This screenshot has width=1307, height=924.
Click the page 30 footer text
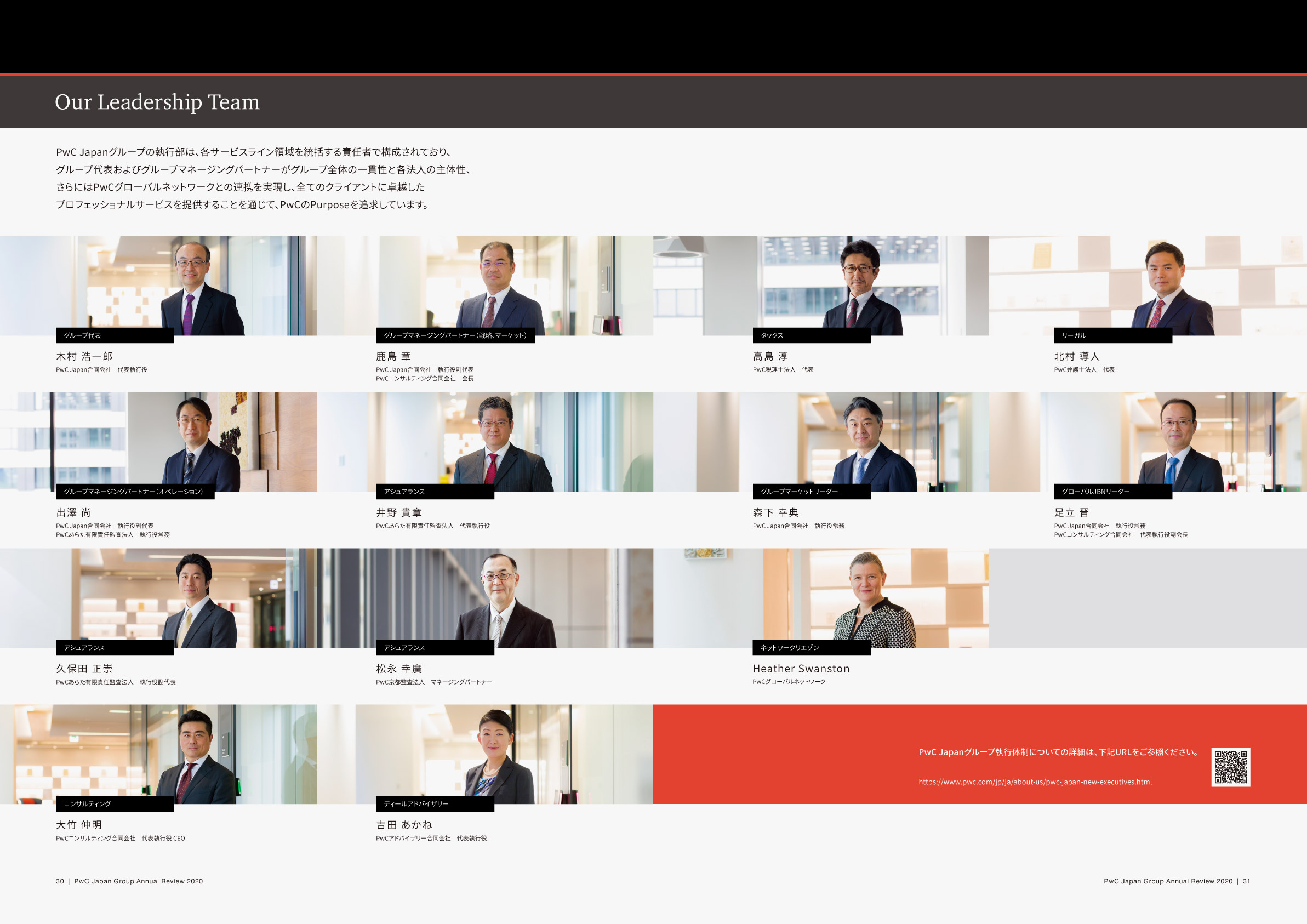pos(129,881)
